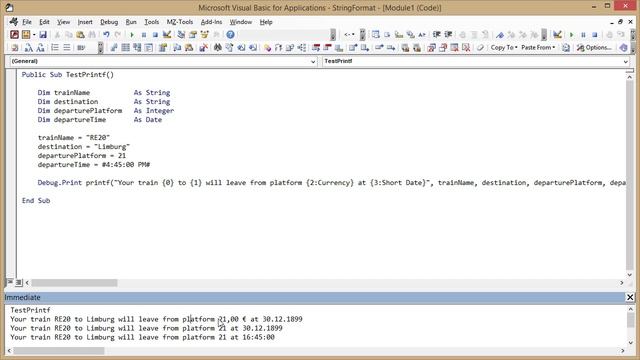Run Sub with Standard toolbar green arrow
This screenshot has height=360, width=640.
[132, 35]
